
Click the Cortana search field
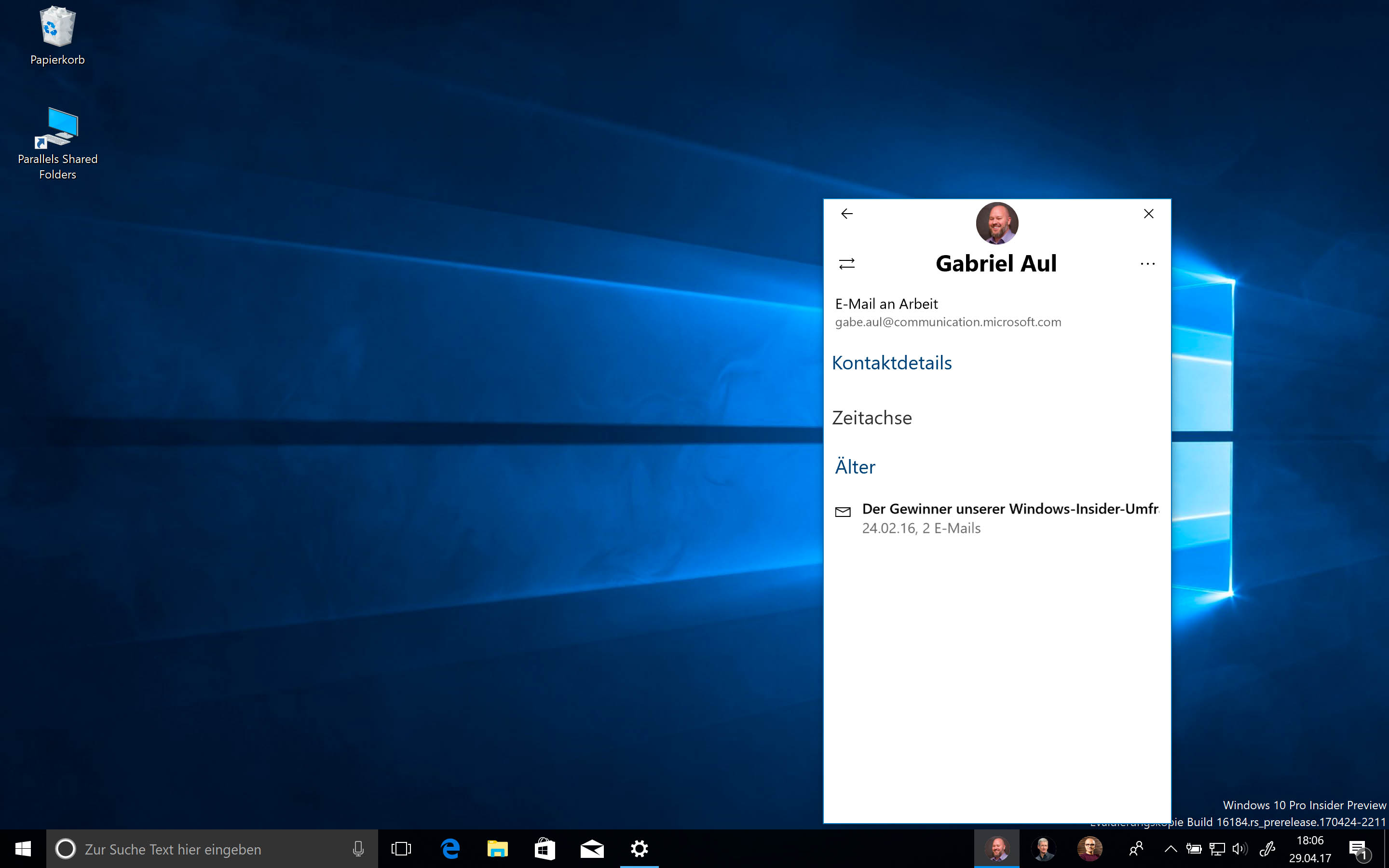212,849
